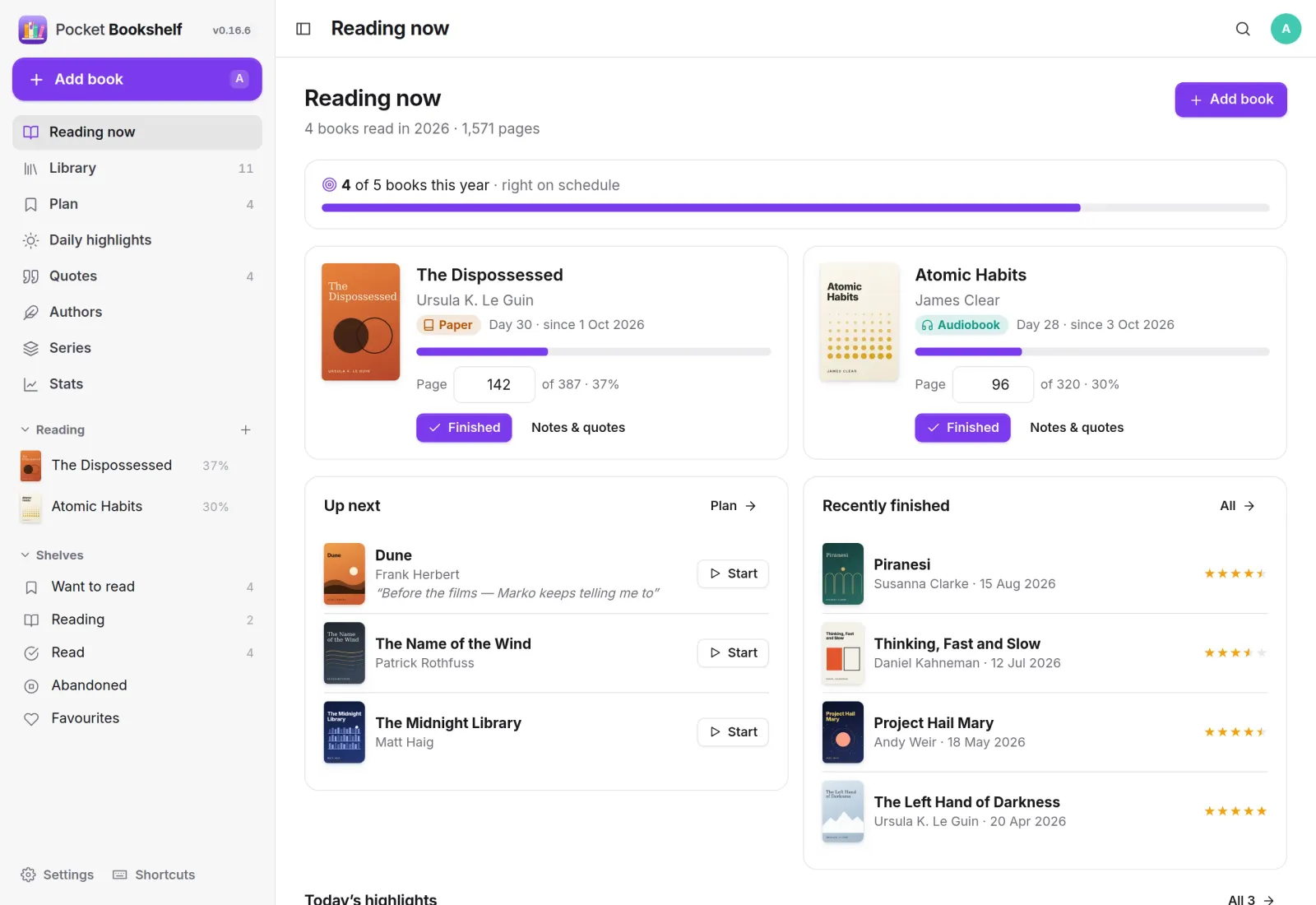
Task: Open search with the magnifier icon
Action: click(x=1243, y=29)
